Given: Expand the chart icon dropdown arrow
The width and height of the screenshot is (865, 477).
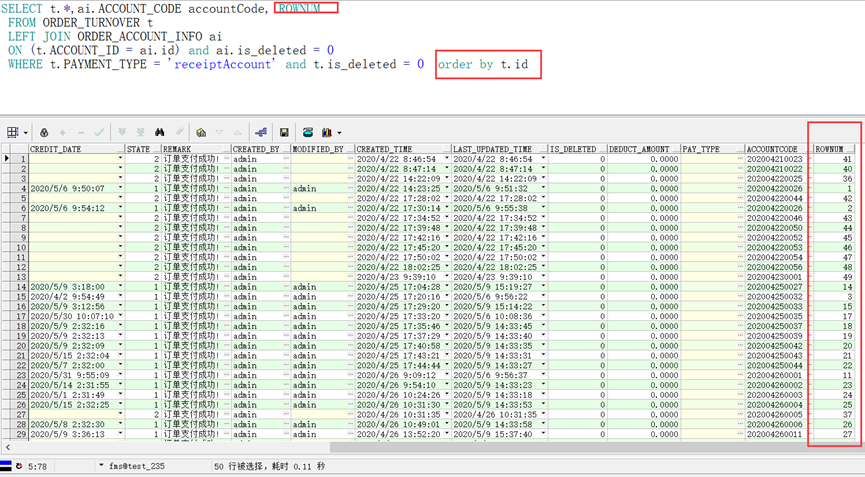Looking at the screenshot, I should pyautogui.click(x=339, y=133).
